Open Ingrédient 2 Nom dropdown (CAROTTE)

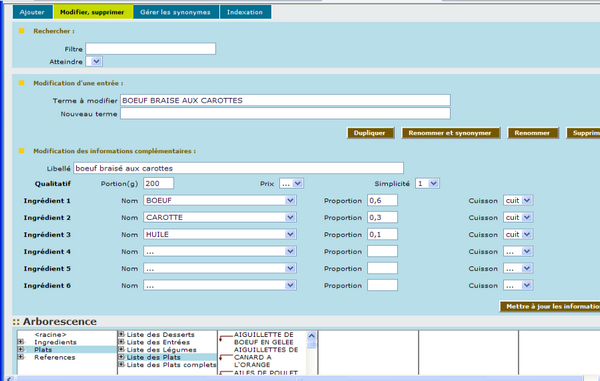click(x=220, y=217)
